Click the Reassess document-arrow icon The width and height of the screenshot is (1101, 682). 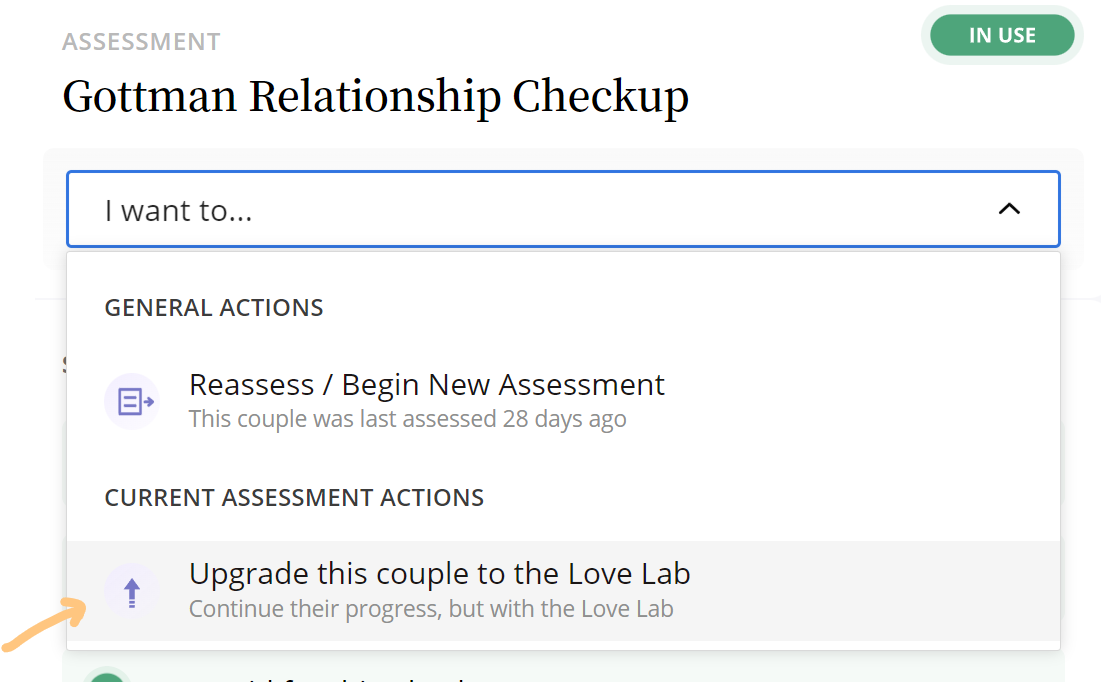pos(132,401)
